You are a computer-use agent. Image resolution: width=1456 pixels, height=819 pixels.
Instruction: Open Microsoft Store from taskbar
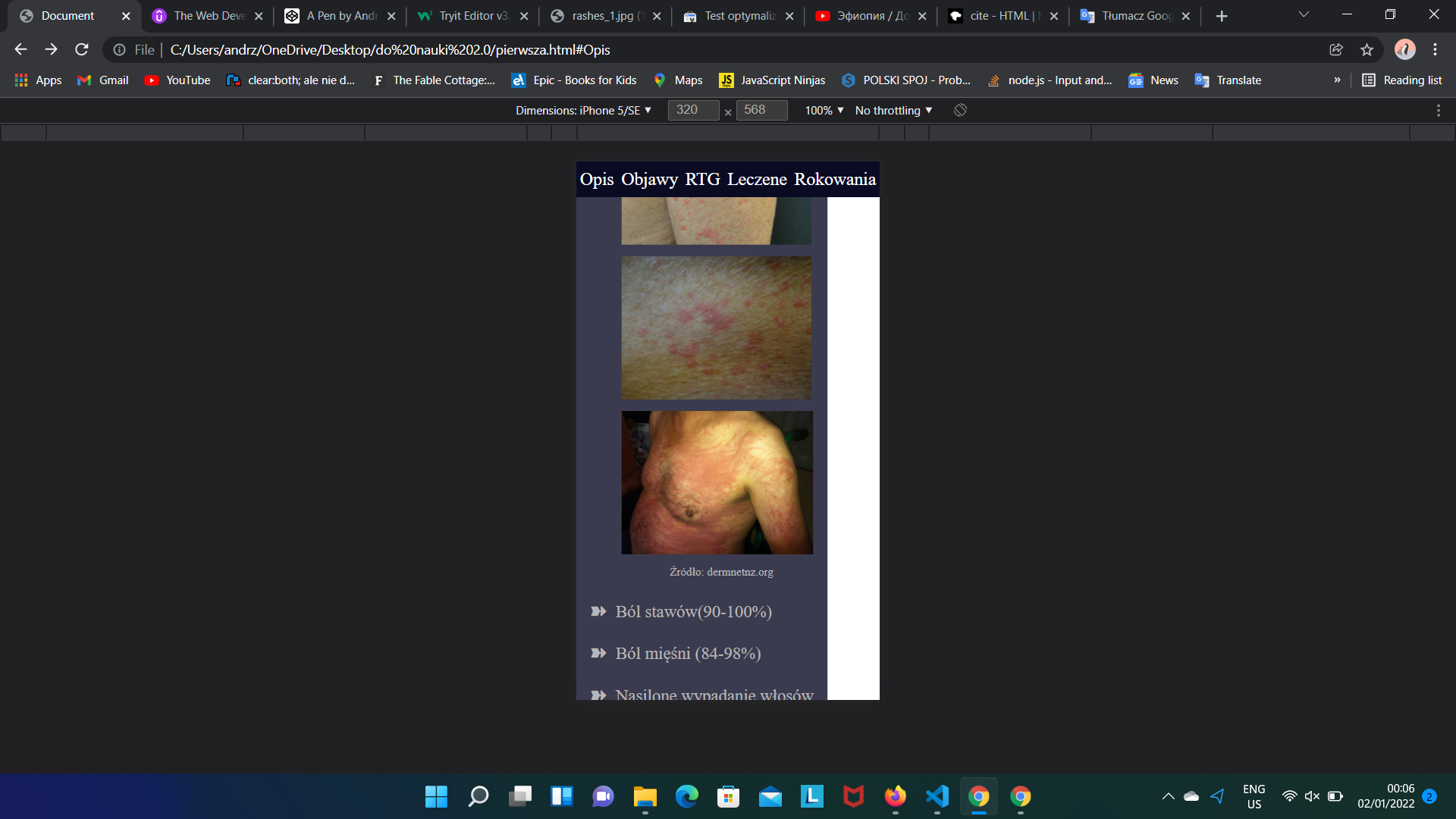(x=729, y=796)
